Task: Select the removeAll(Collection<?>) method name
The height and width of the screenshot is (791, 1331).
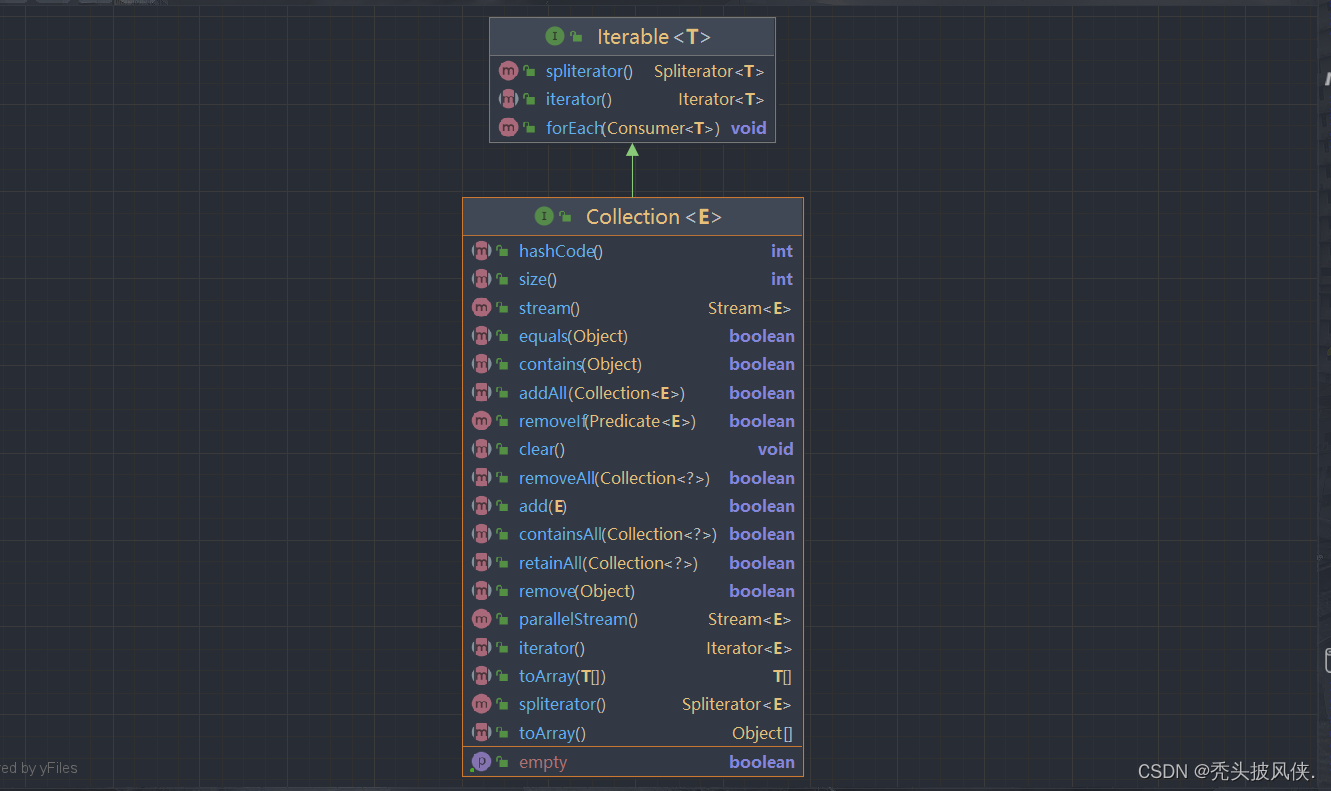Action: click(x=614, y=478)
